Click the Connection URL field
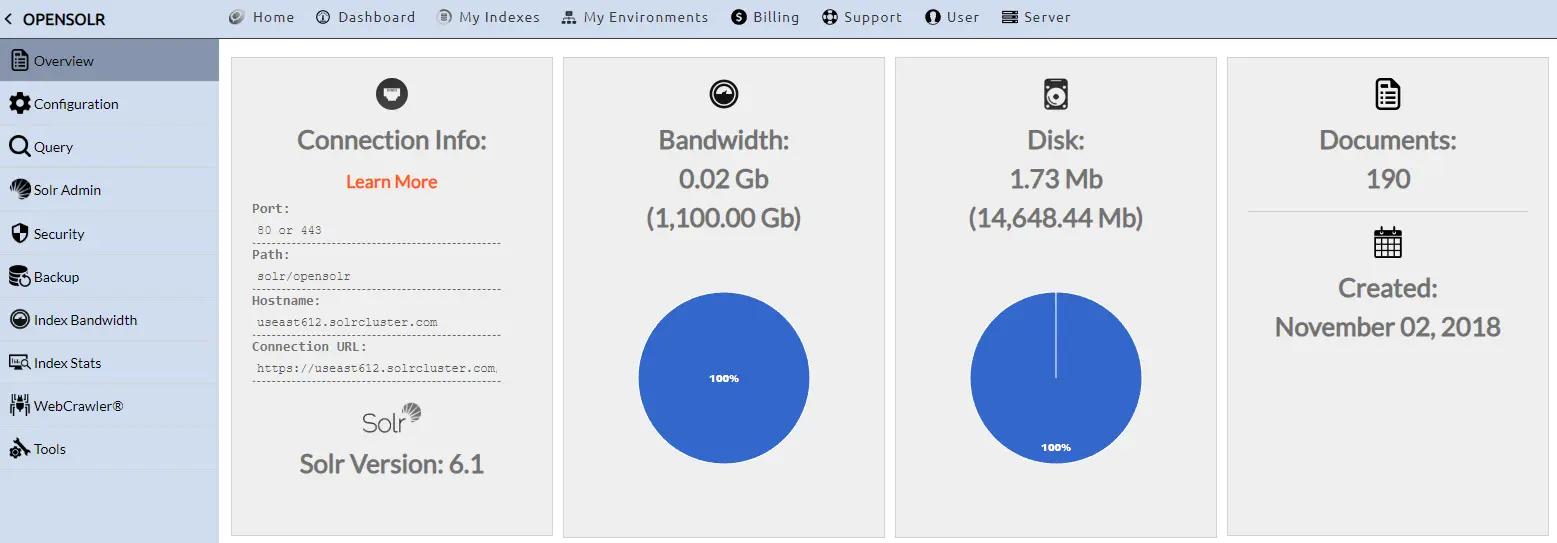 [x=376, y=368]
